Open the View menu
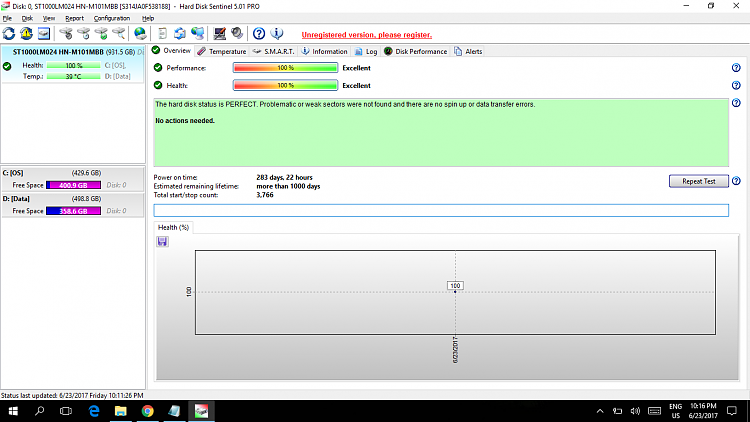 point(48,18)
